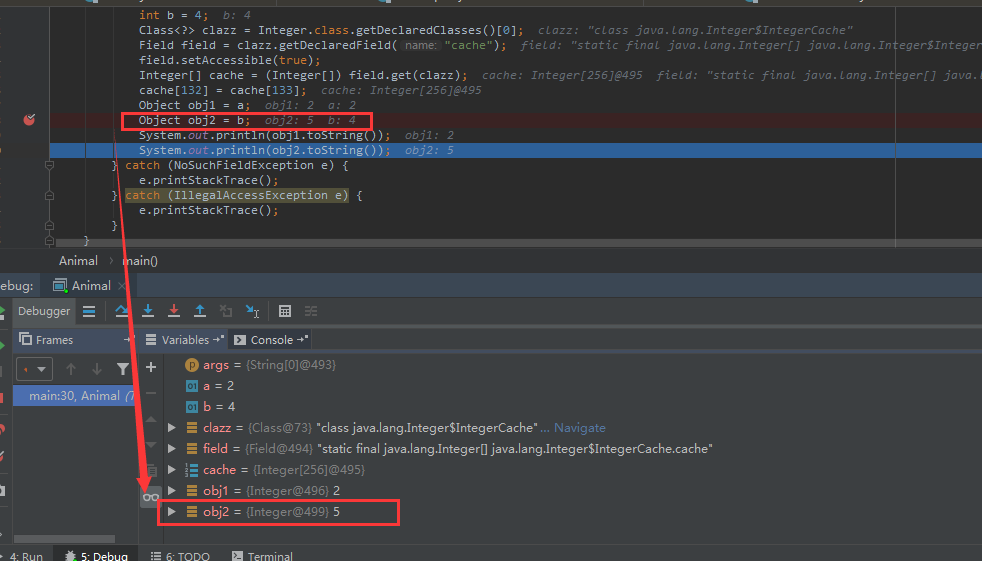The image size is (982, 561).
Task: Click the fold end marker below the last printStackTrace
Action: (x=49, y=225)
